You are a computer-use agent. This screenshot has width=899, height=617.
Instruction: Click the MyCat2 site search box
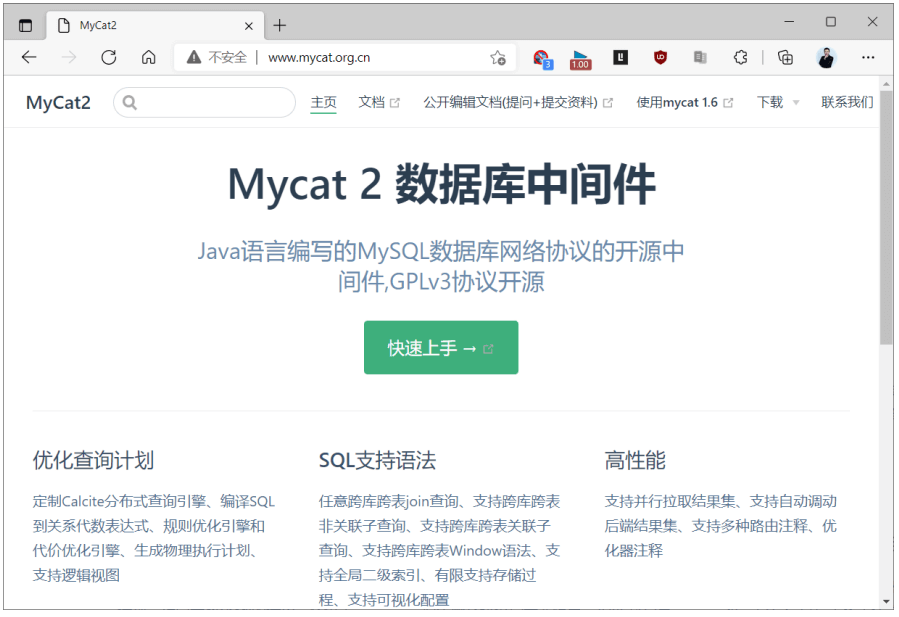coord(205,103)
